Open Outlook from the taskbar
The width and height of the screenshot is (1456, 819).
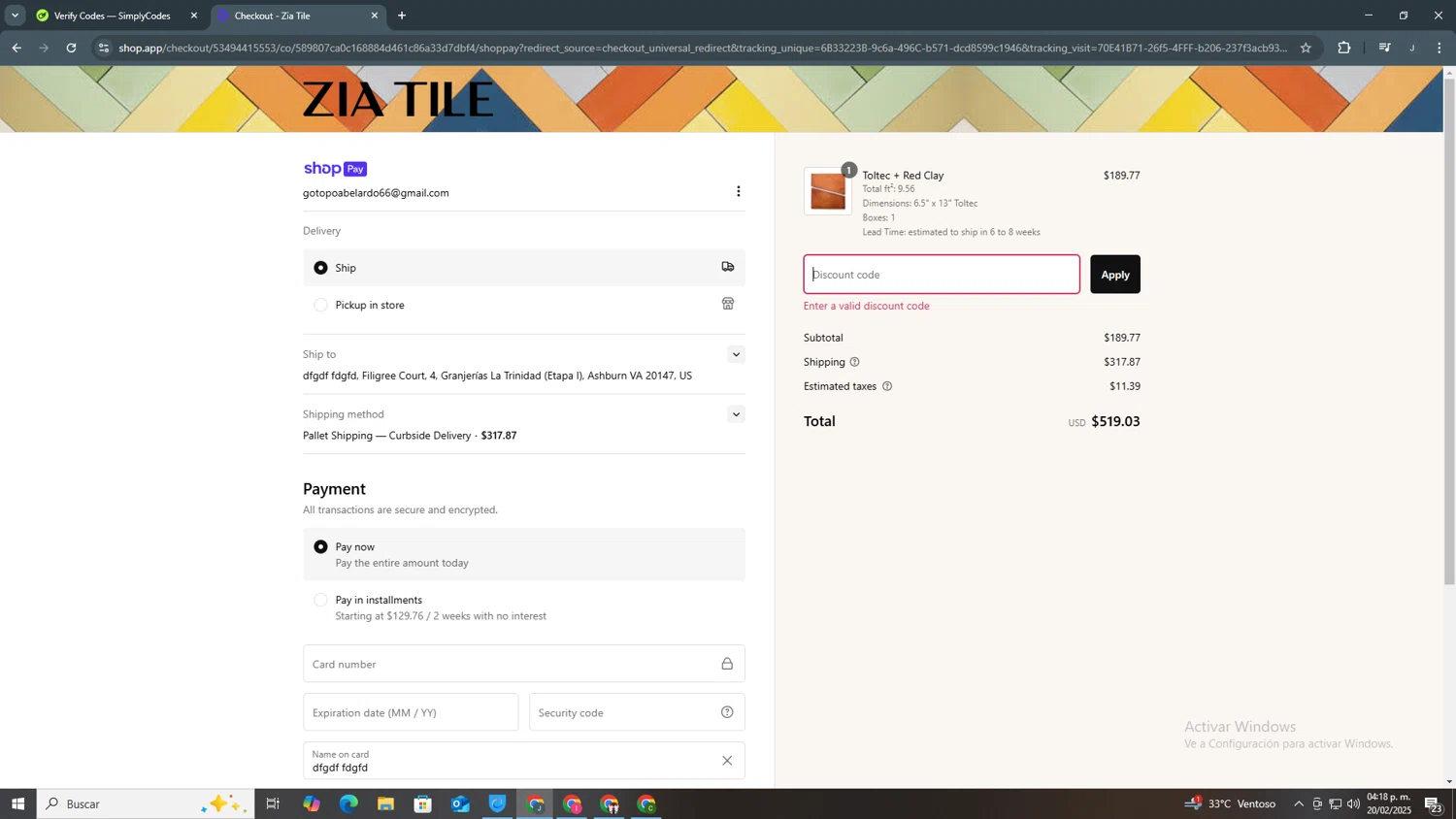(460, 803)
